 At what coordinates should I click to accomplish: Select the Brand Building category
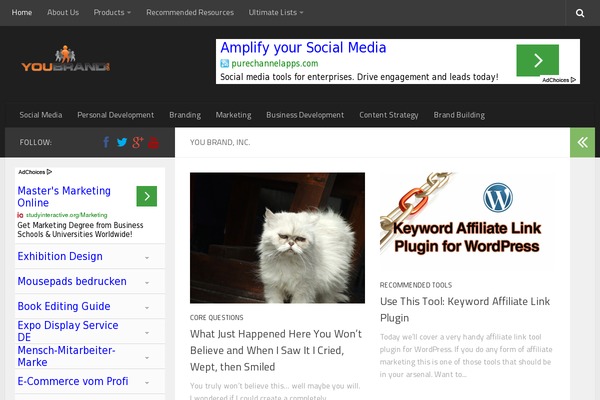pos(459,115)
